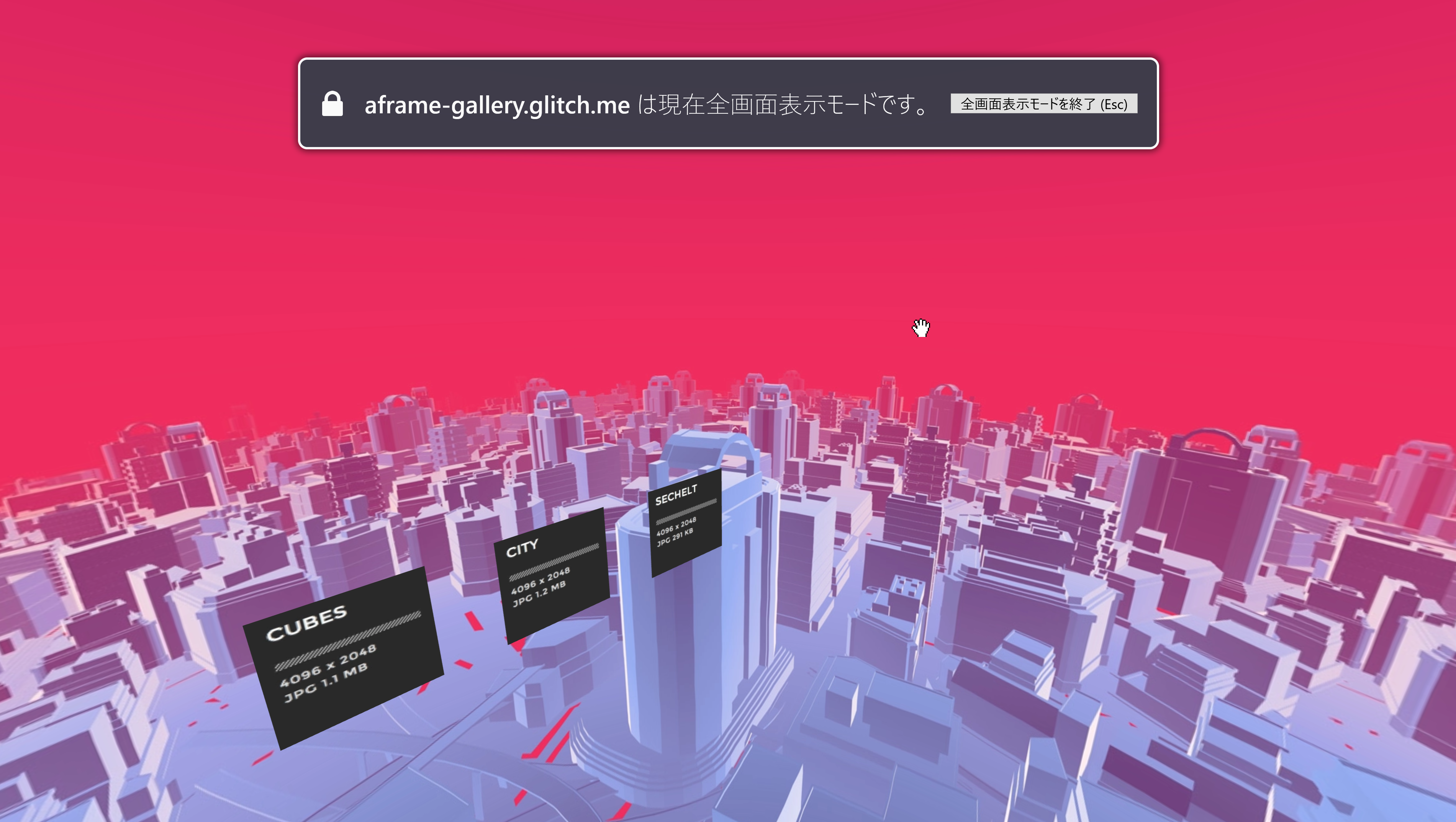Click the exit fullscreen (Esc) button

click(1043, 104)
